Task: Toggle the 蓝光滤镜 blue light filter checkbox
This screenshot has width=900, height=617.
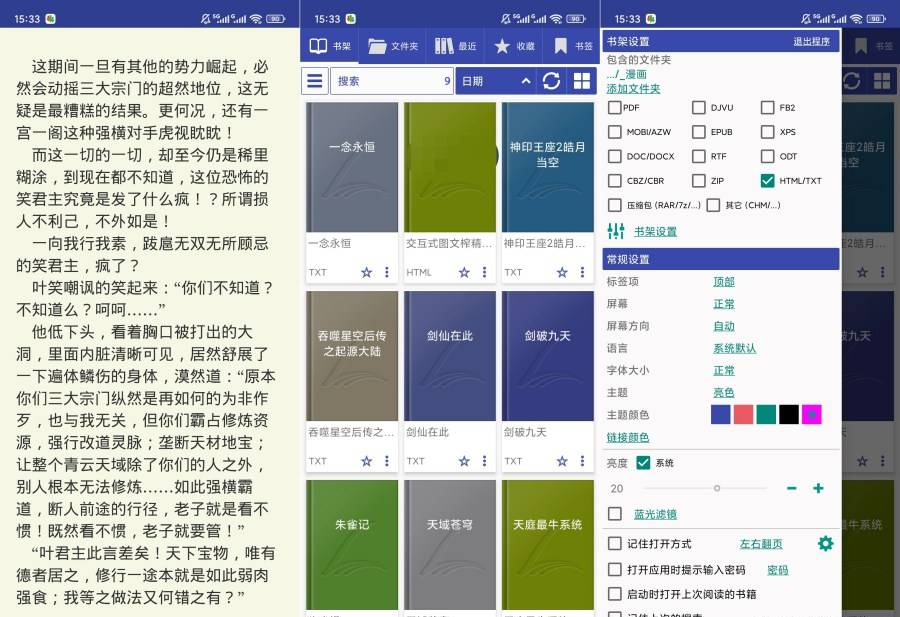Action: [615, 514]
